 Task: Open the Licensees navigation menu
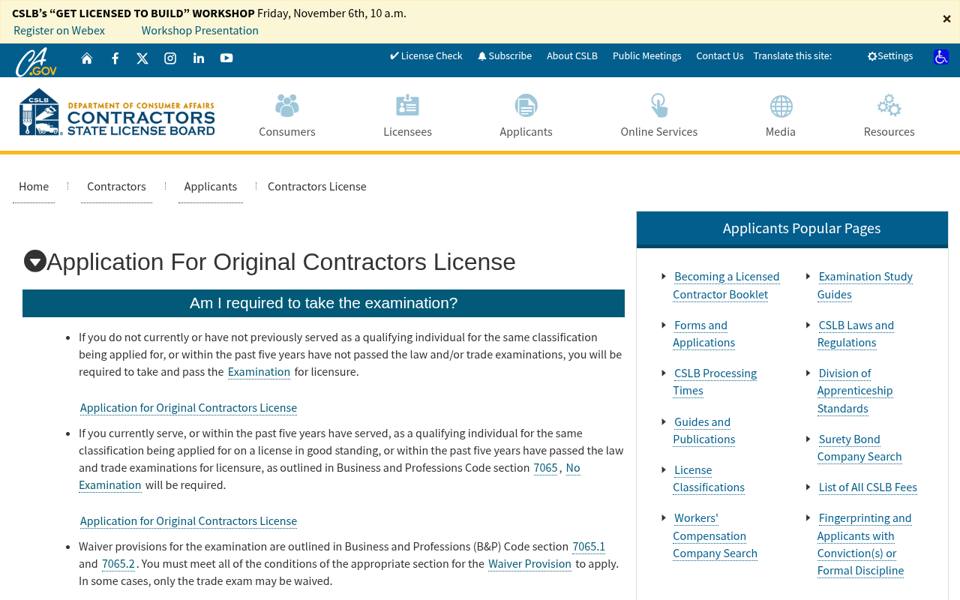pyautogui.click(x=407, y=115)
